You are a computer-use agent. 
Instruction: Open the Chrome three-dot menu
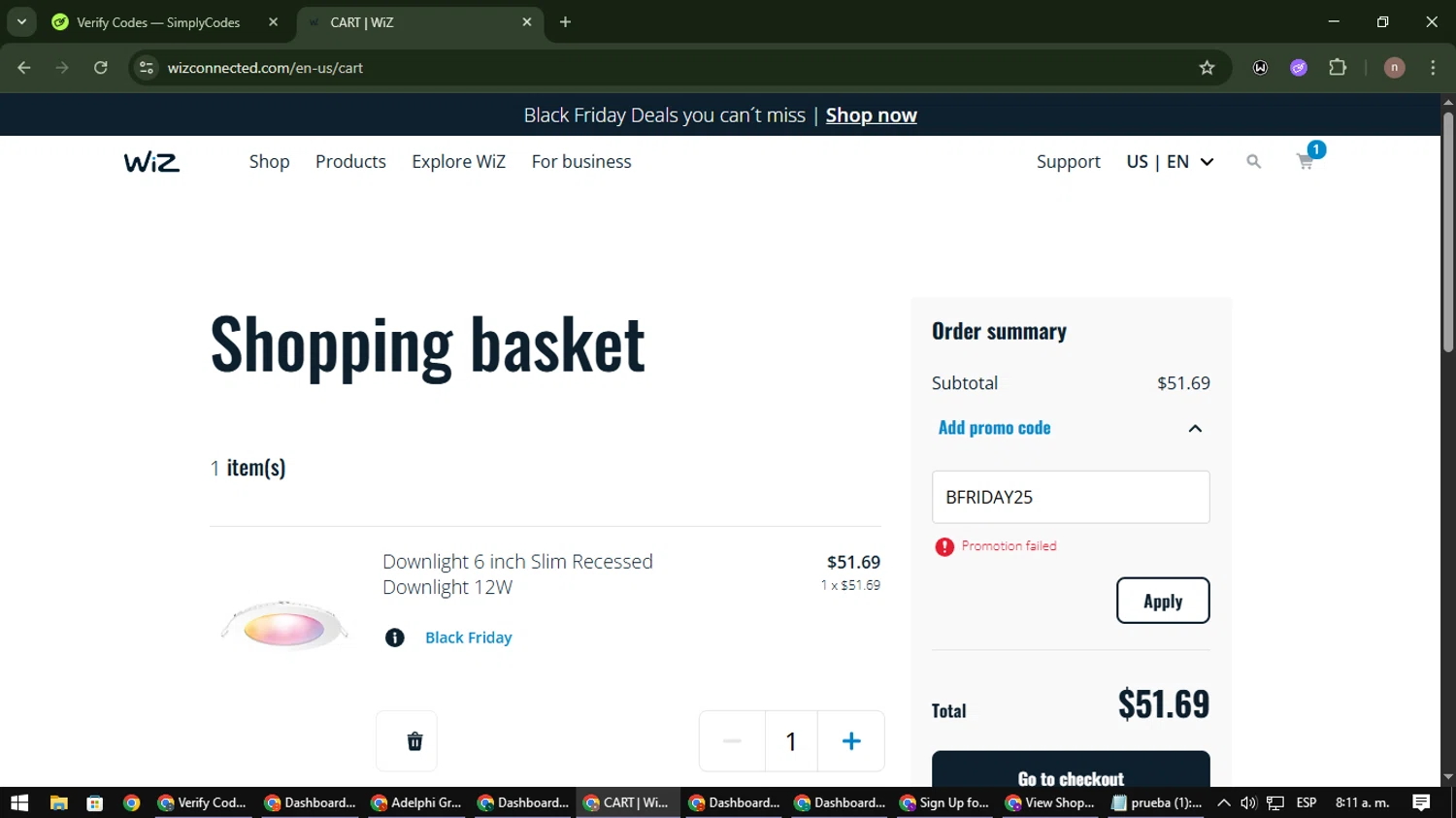[1433, 68]
